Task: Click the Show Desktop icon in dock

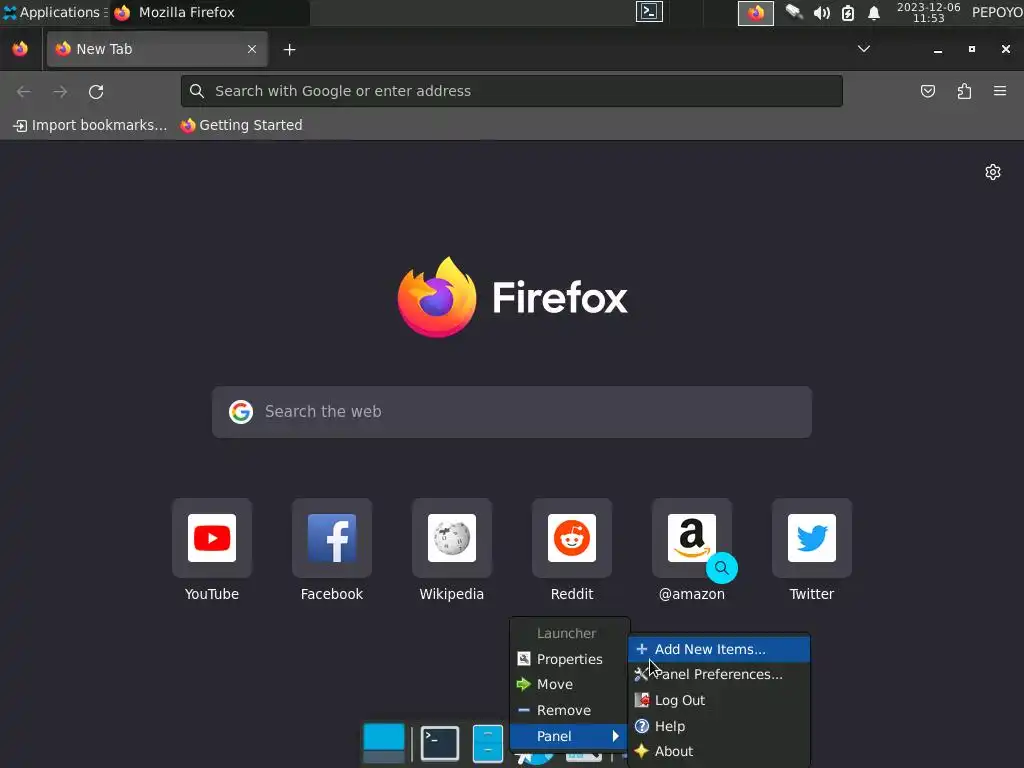Action: tap(383, 743)
